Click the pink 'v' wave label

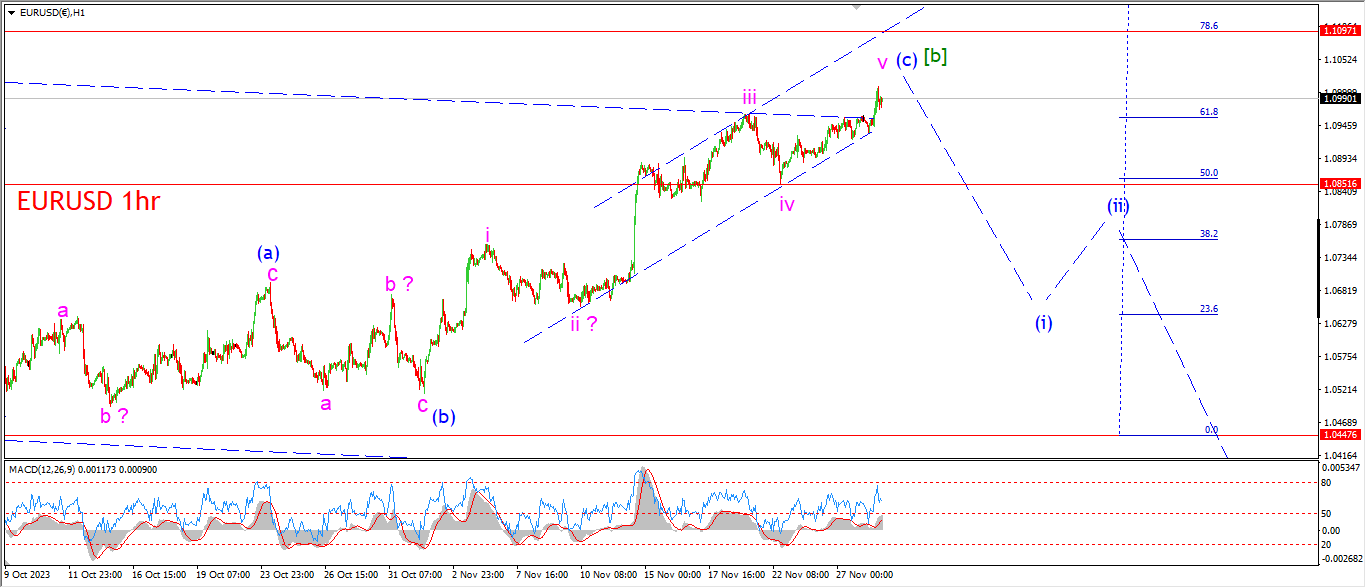882,63
